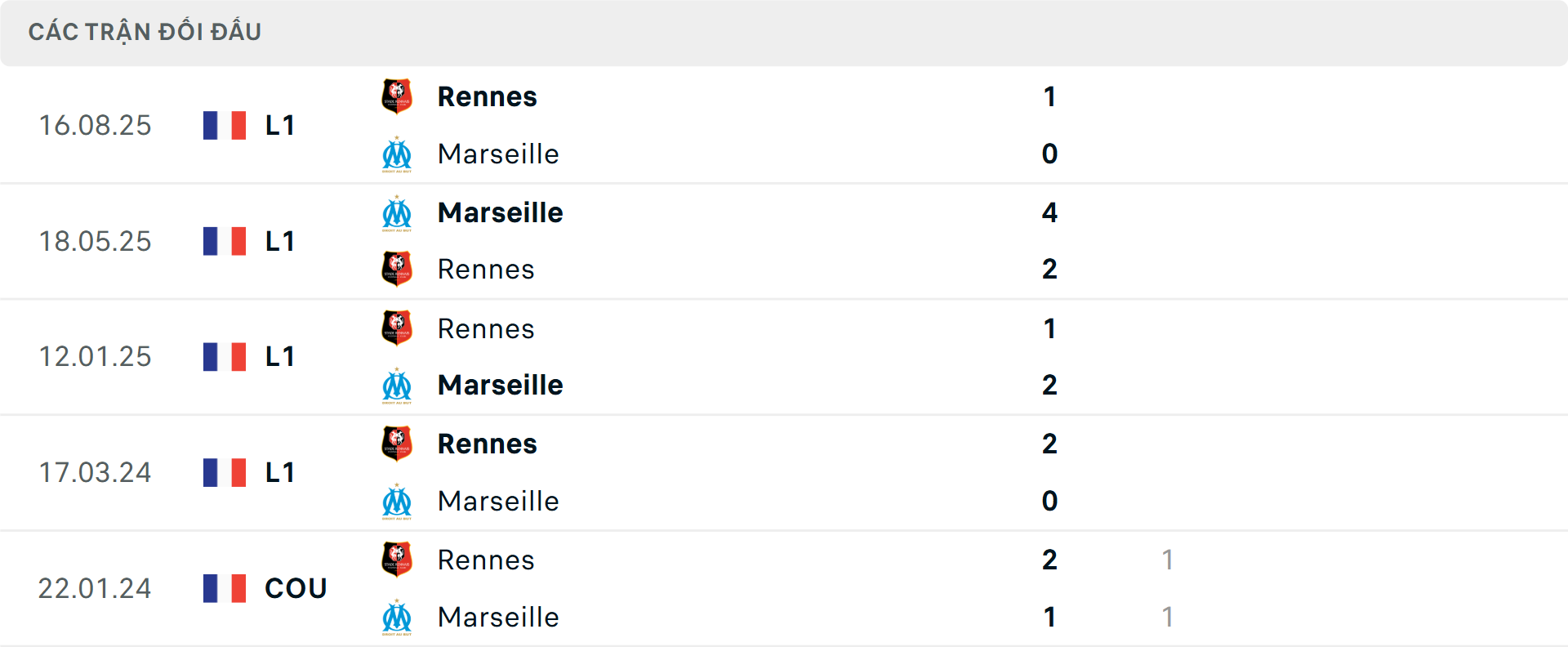Click the Rennes club crest in the 16.08.25 match
1568x647 pixels.
tap(397, 96)
